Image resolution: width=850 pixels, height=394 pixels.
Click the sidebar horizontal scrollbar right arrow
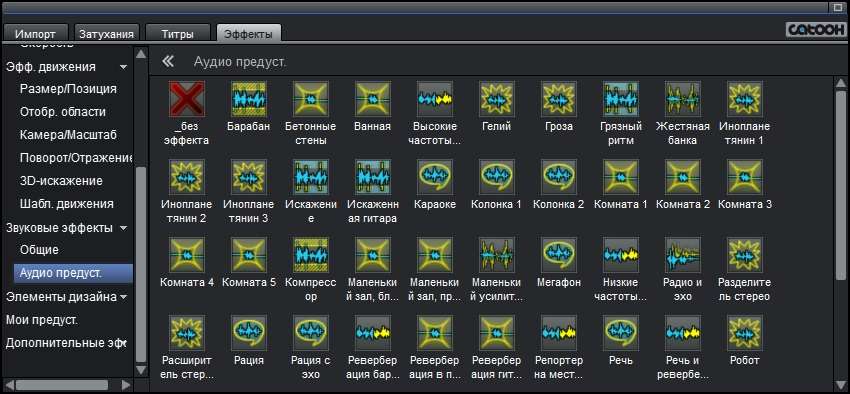pyautogui.click(x=126, y=385)
